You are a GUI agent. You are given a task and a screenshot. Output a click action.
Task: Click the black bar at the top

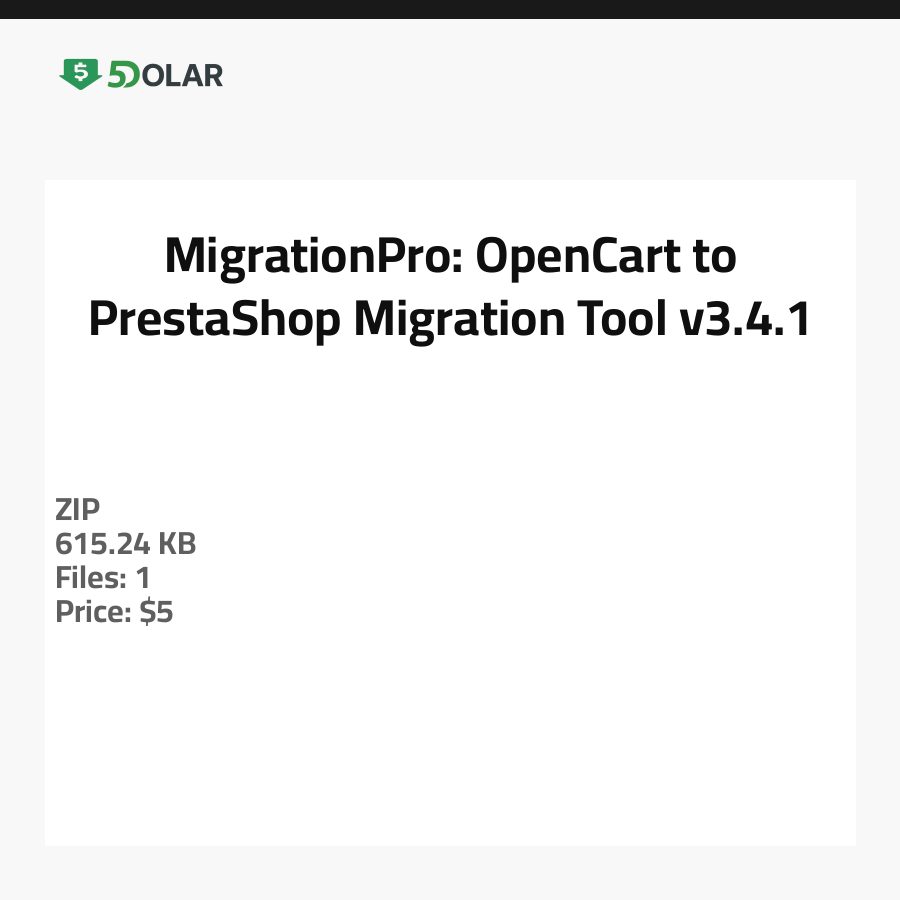[x=450, y=9]
